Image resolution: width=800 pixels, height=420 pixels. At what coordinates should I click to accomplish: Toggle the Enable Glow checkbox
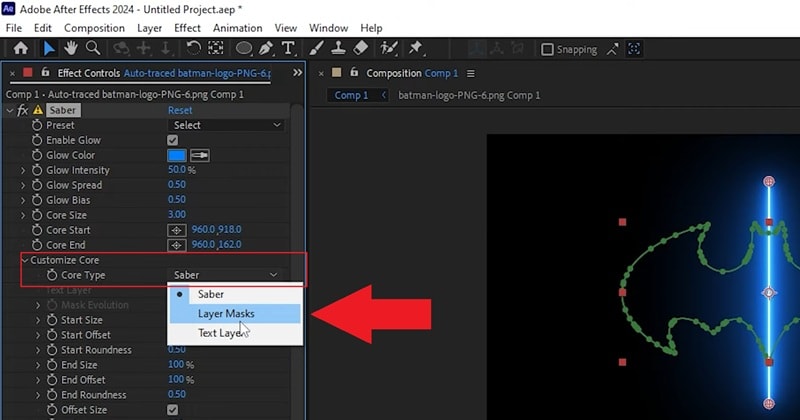pos(172,140)
